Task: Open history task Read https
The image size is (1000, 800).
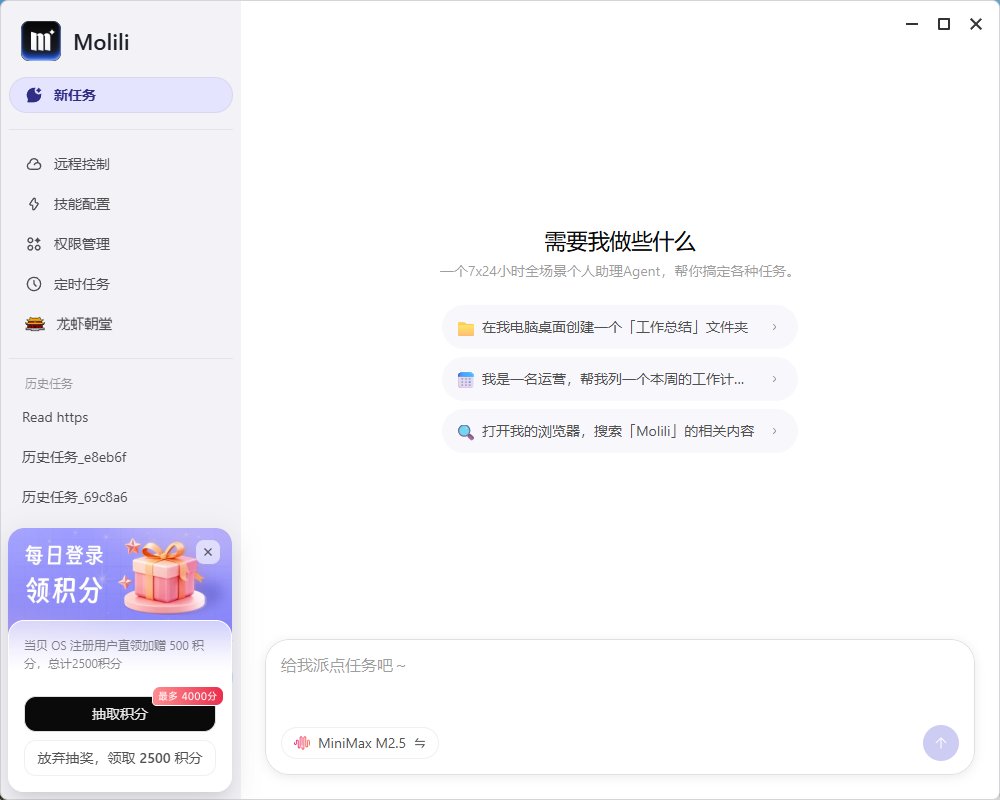Action: coord(54,417)
